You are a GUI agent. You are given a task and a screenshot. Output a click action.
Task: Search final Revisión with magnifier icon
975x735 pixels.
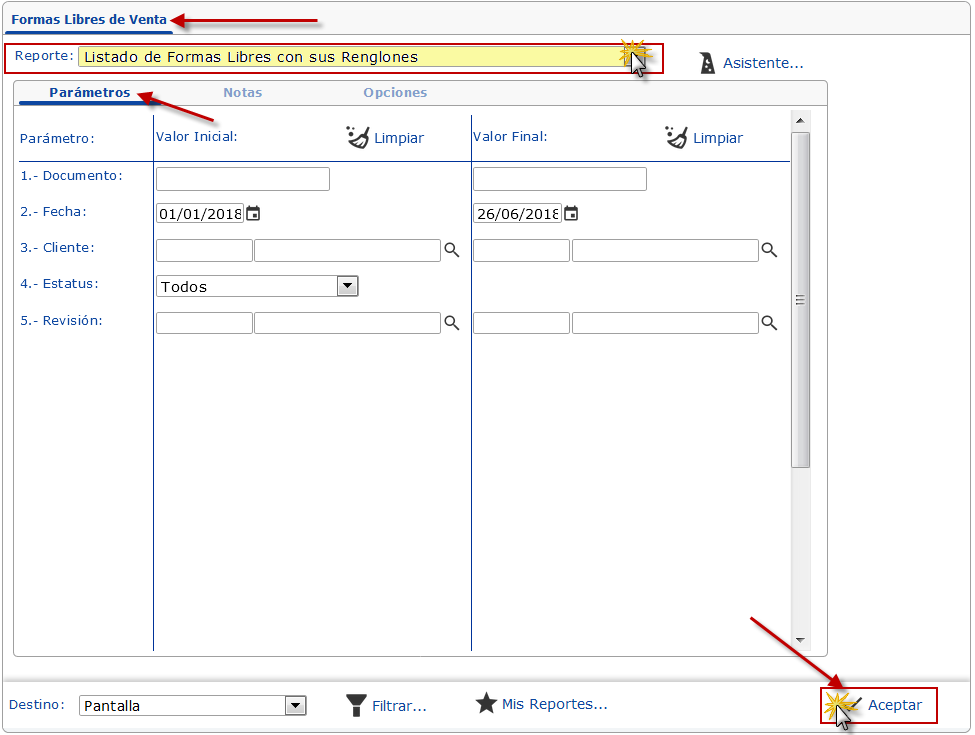pyautogui.click(x=769, y=323)
